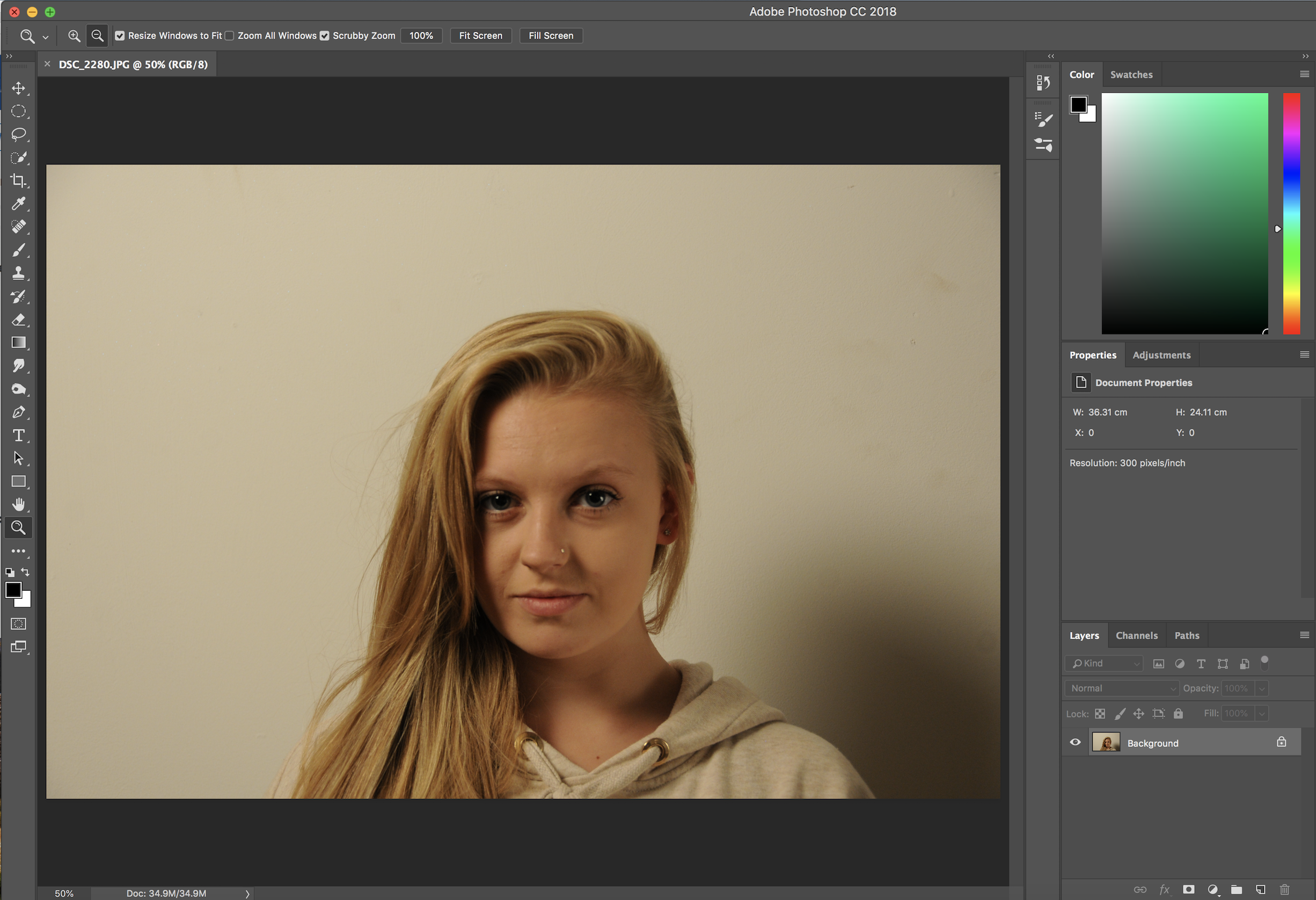This screenshot has width=1316, height=900.
Task: Select the Hand tool
Action: (x=19, y=505)
